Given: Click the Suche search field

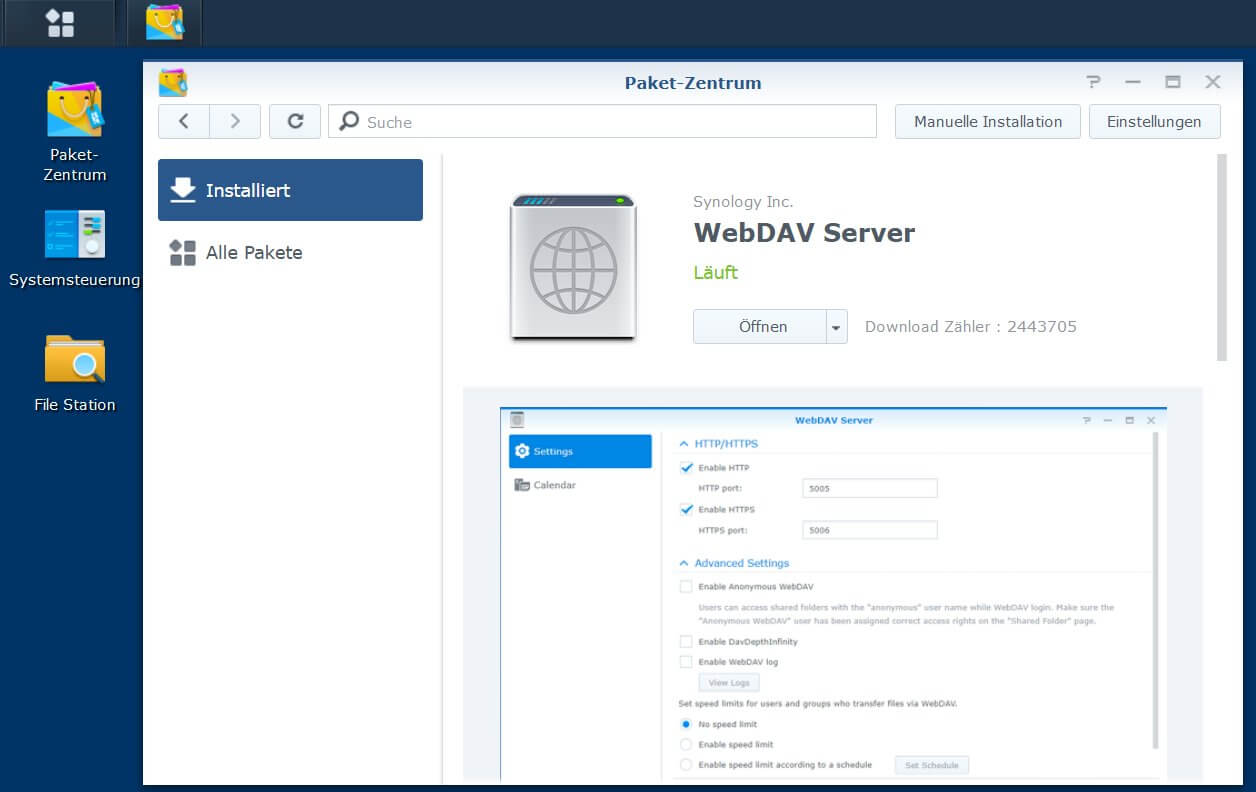Looking at the screenshot, I should pyautogui.click(x=603, y=121).
